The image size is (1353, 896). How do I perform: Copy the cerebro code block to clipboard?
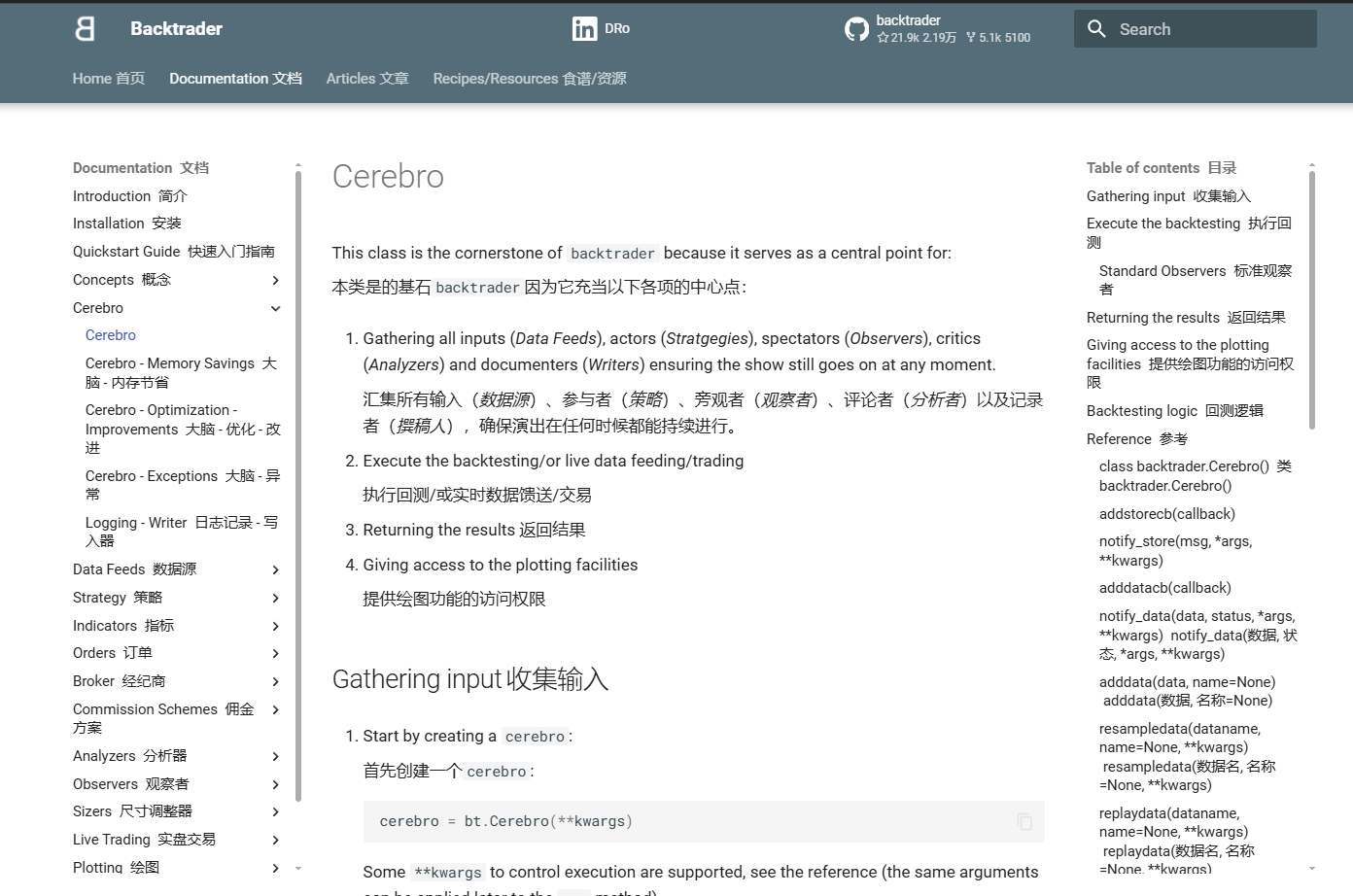(1024, 821)
